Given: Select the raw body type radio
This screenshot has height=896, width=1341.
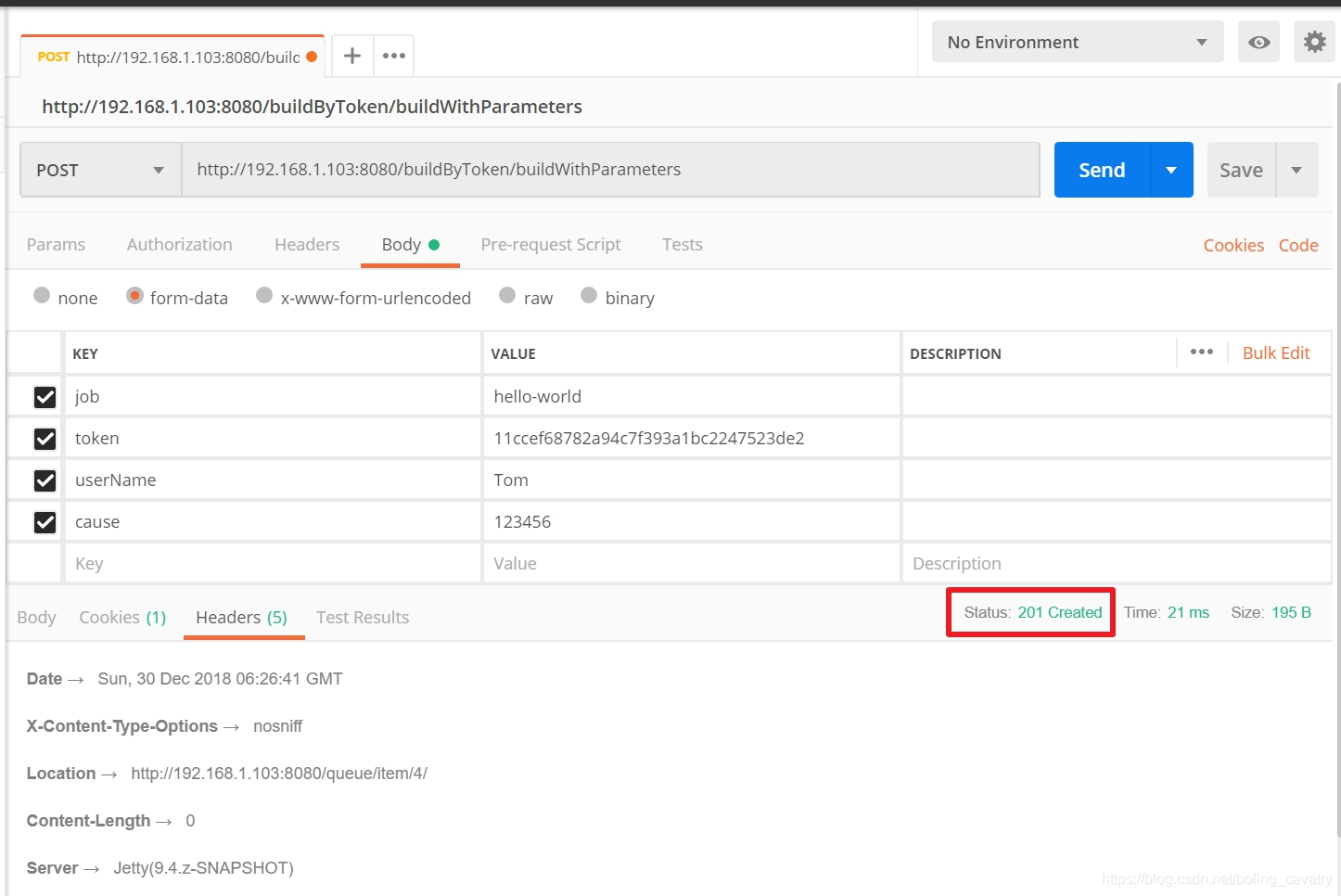Looking at the screenshot, I should coord(507,296).
